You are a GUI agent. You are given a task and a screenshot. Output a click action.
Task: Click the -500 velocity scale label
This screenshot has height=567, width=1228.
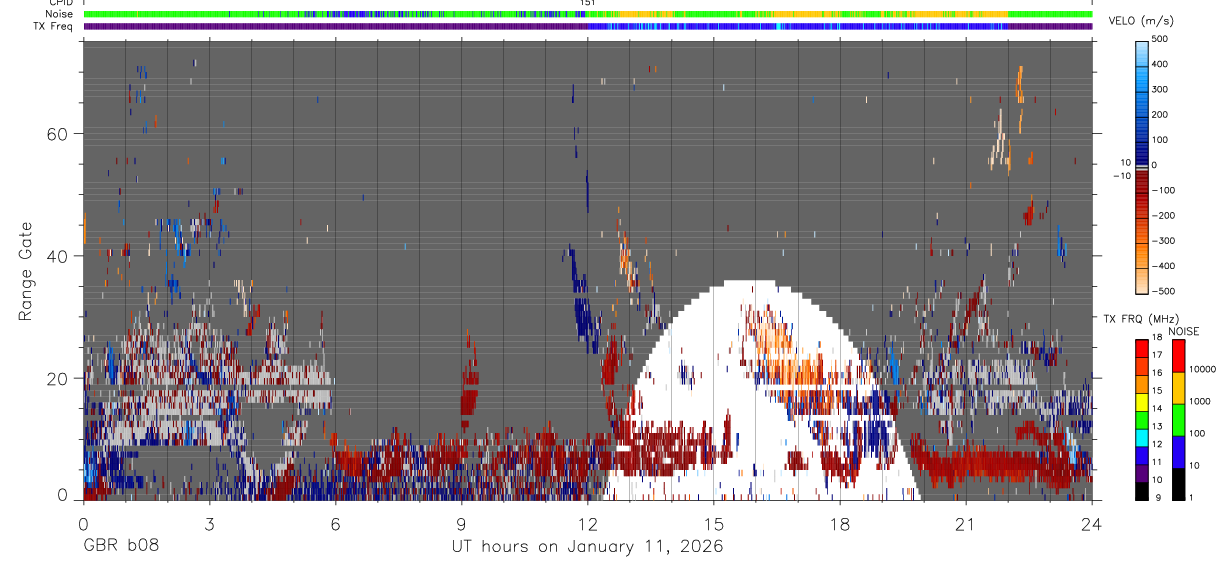click(1162, 291)
